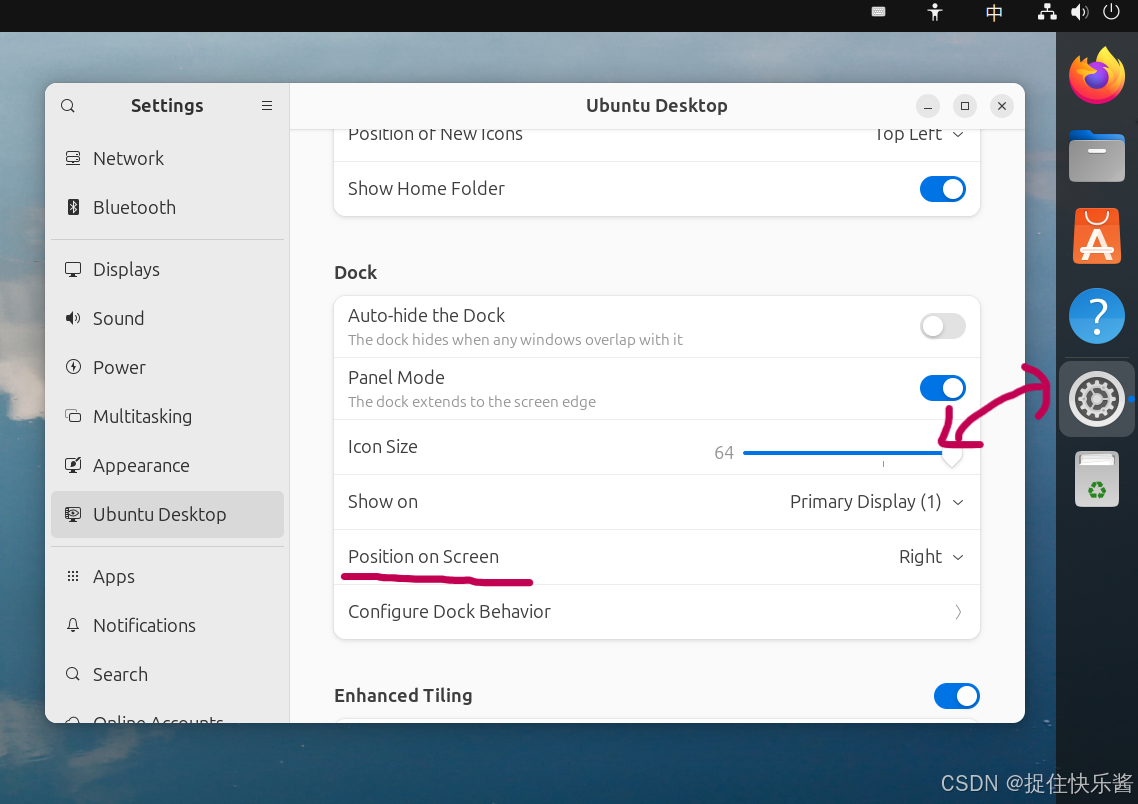Click the Displays monitor icon
Screen dimensions: 1138x804
[x=73, y=269]
